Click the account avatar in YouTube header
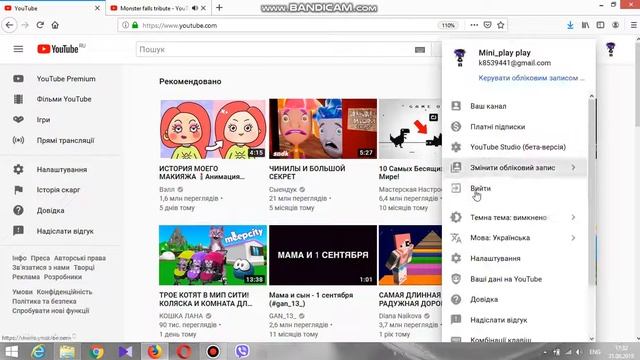The height and width of the screenshot is (360, 640). point(611,49)
